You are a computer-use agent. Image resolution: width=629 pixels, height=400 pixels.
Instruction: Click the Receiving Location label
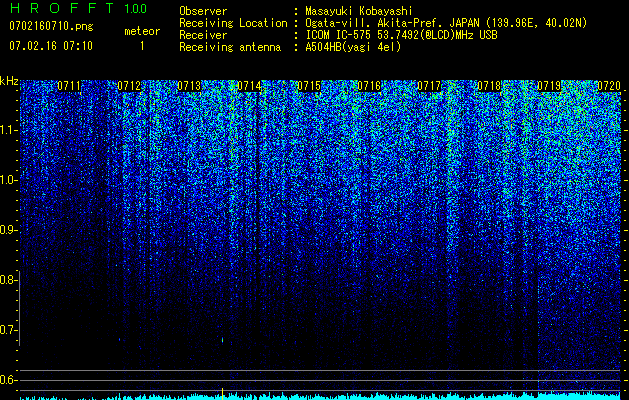tap(233, 23)
